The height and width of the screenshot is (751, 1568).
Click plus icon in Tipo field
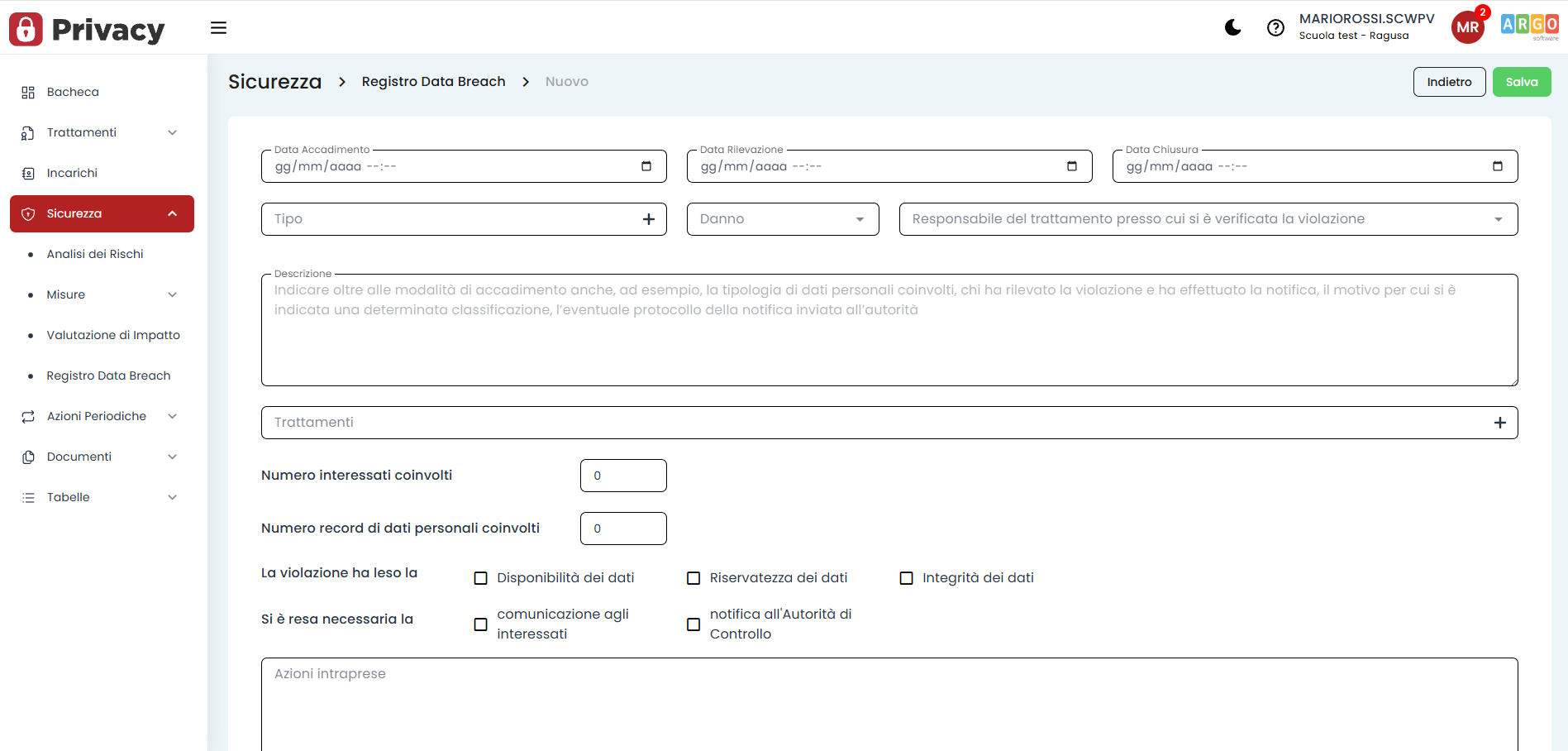[x=649, y=219]
